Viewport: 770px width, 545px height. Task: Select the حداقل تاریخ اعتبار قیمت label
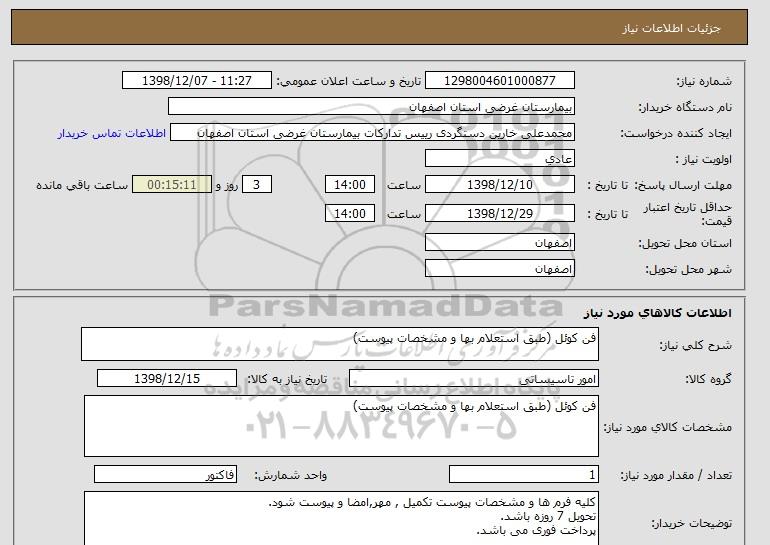point(688,214)
